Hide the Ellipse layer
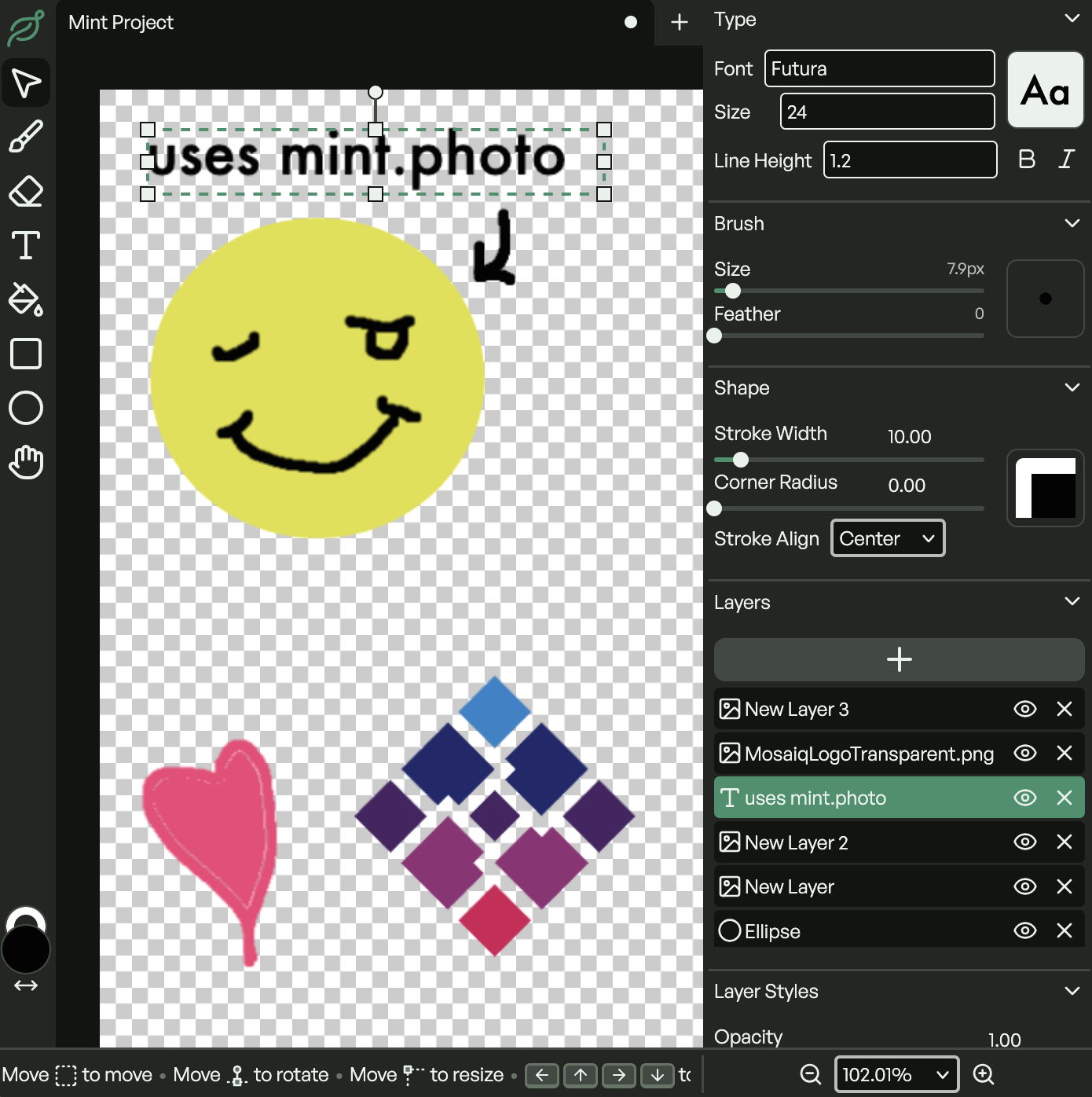 pyautogui.click(x=1024, y=930)
